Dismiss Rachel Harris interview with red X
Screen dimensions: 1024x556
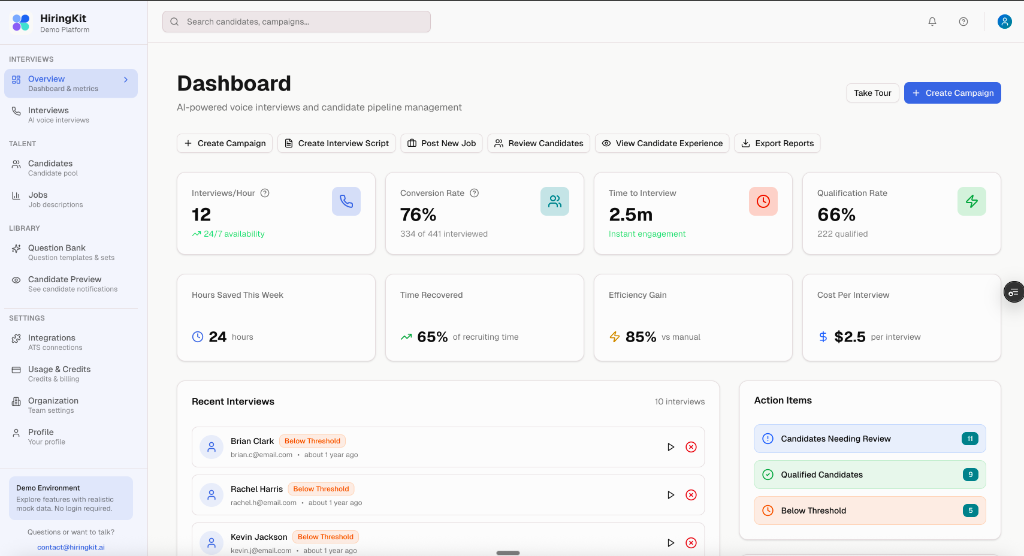(691, 495)
